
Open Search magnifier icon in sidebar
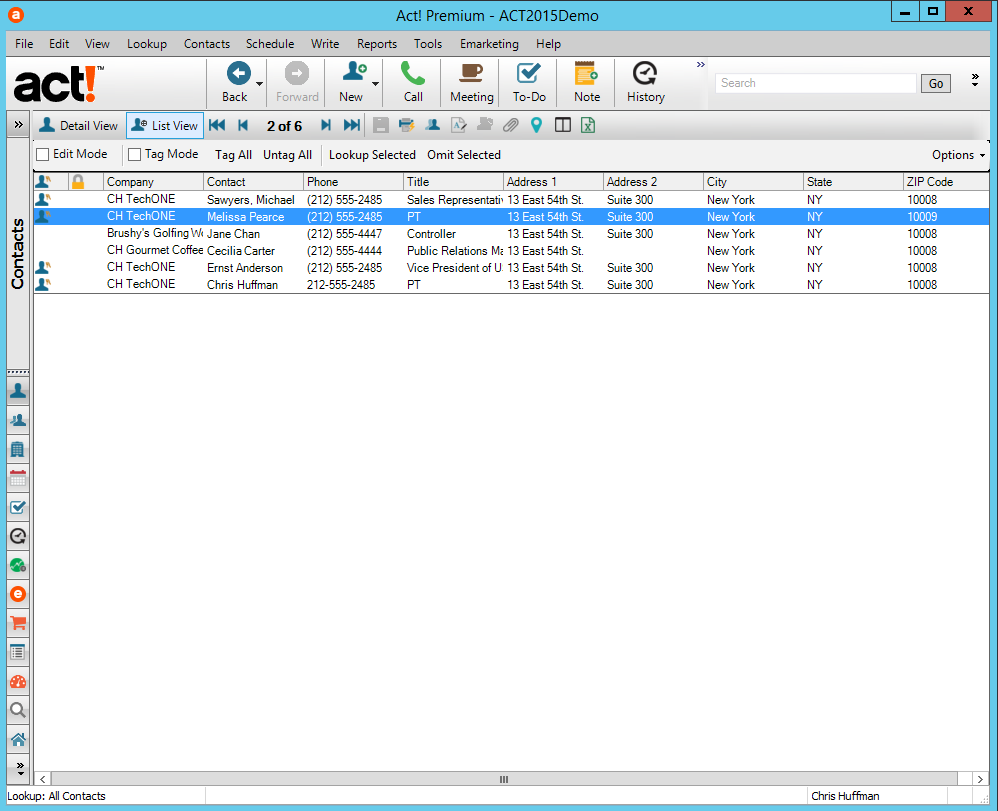click(x=18, y=710)
